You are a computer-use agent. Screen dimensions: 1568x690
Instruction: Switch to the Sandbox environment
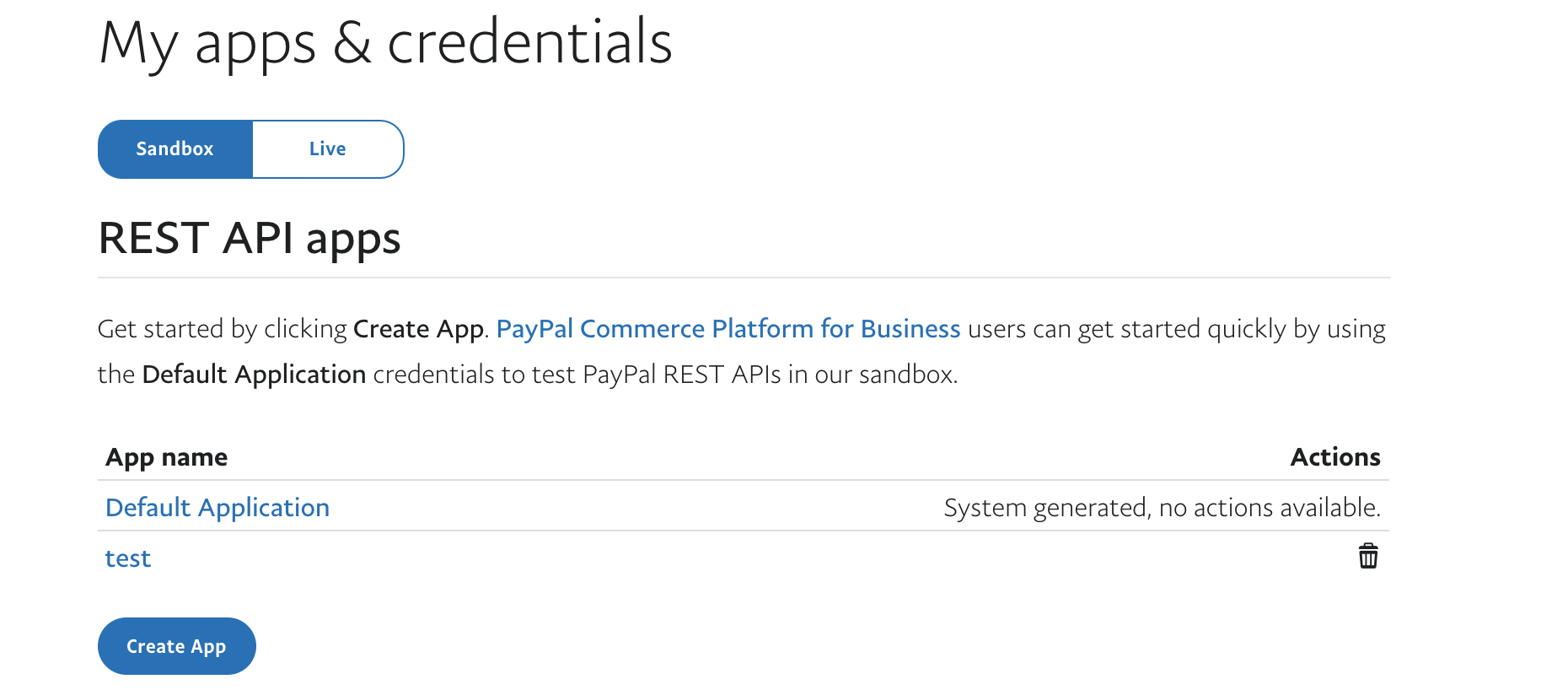[x=175, y=149]
